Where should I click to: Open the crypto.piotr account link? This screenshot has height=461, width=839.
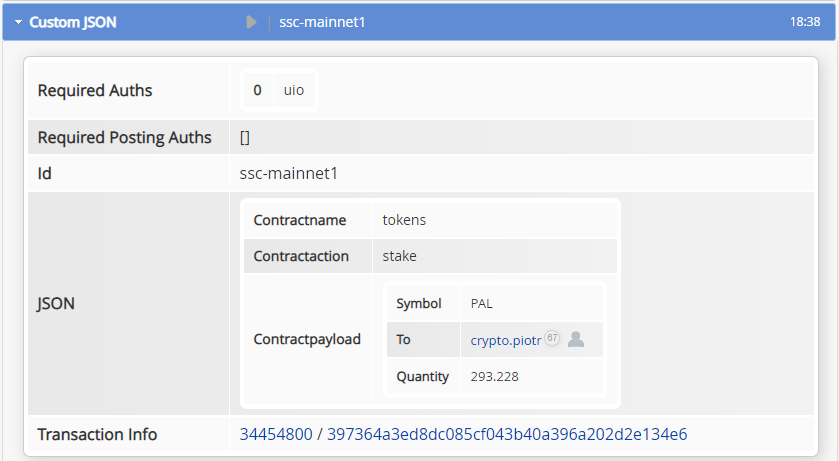click(506, 340)
